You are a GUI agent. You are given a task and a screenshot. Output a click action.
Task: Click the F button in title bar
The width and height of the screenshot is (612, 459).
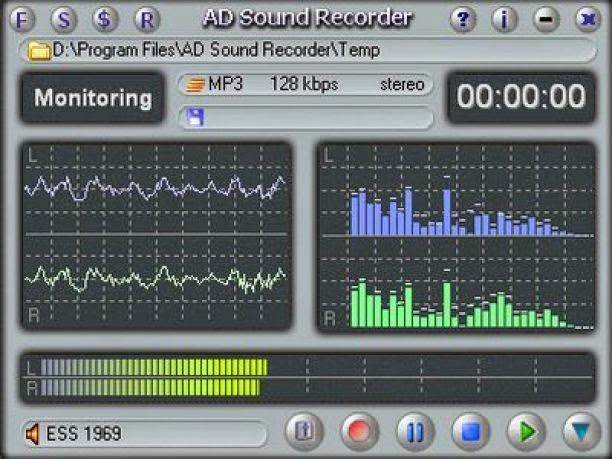28,18
